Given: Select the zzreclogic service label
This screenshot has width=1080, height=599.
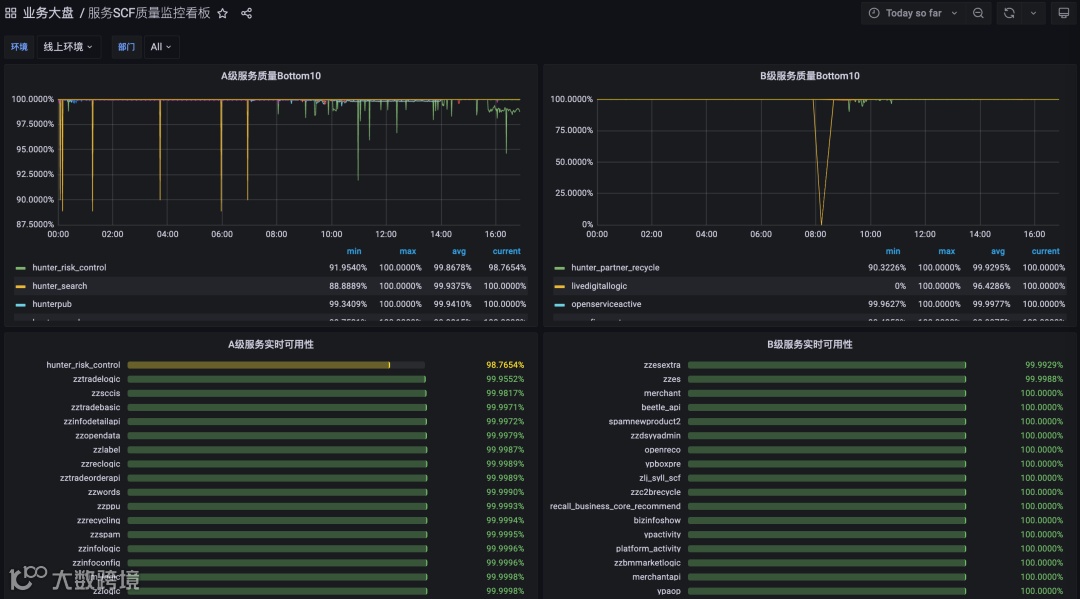Looking at the screenshot, I should point(100,464).
